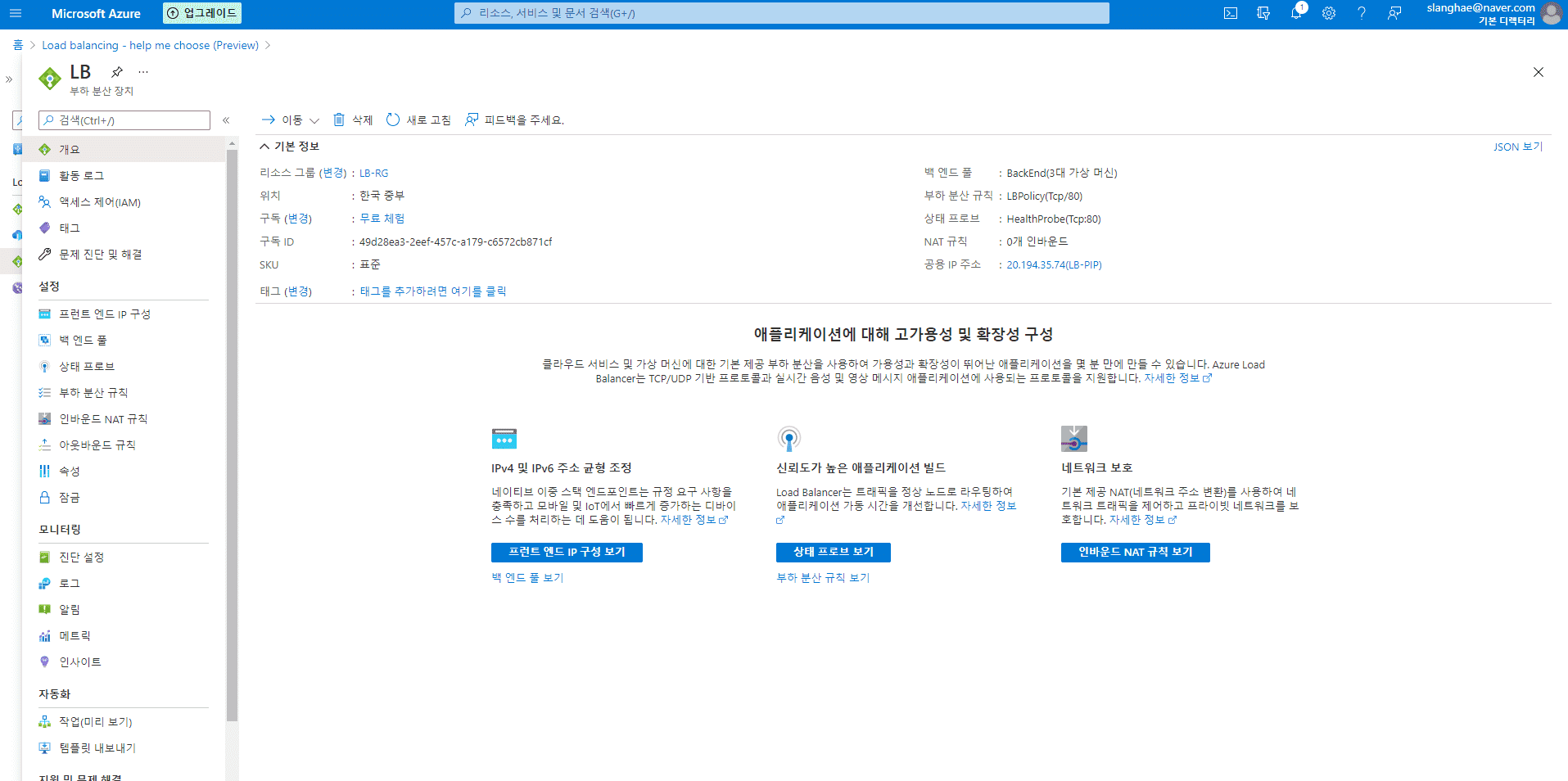Click the 로그 menu icon
Viewport: 1568px width, 781px height.
tap(45, 583)
